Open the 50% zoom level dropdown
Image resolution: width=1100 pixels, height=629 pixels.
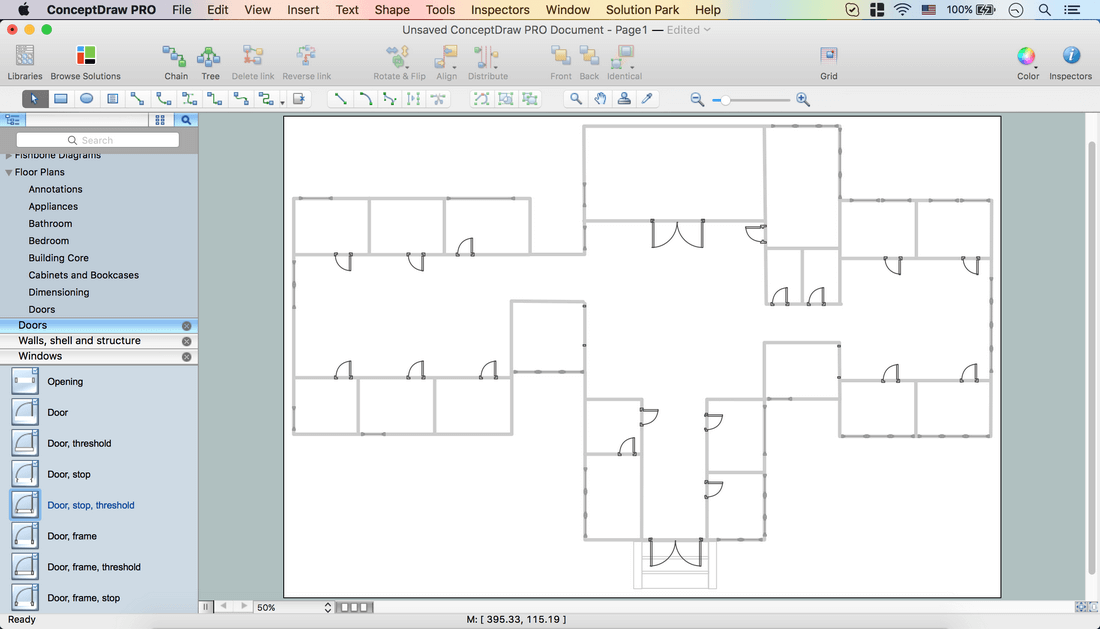(328, 607)
